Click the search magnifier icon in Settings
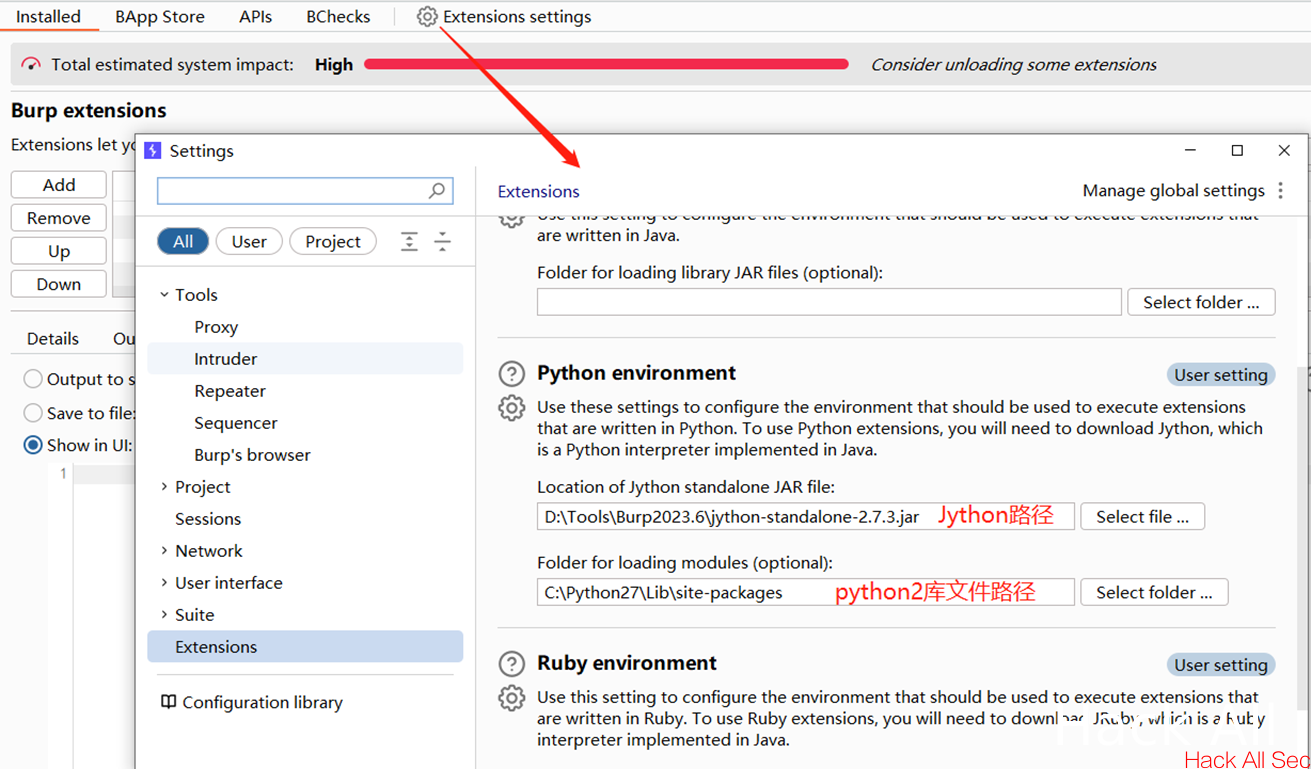Image resolution: width=1311 pixels, height=769 pixels. tap(437, 190)
